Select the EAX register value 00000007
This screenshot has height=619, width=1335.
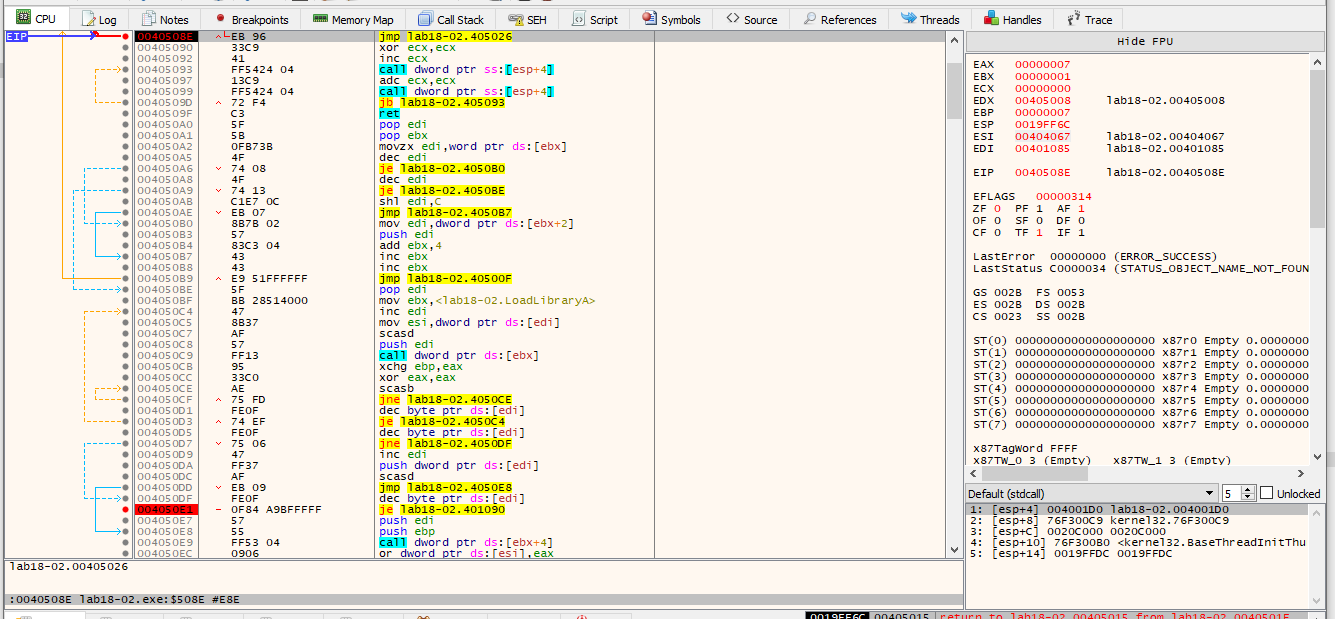1043,64
